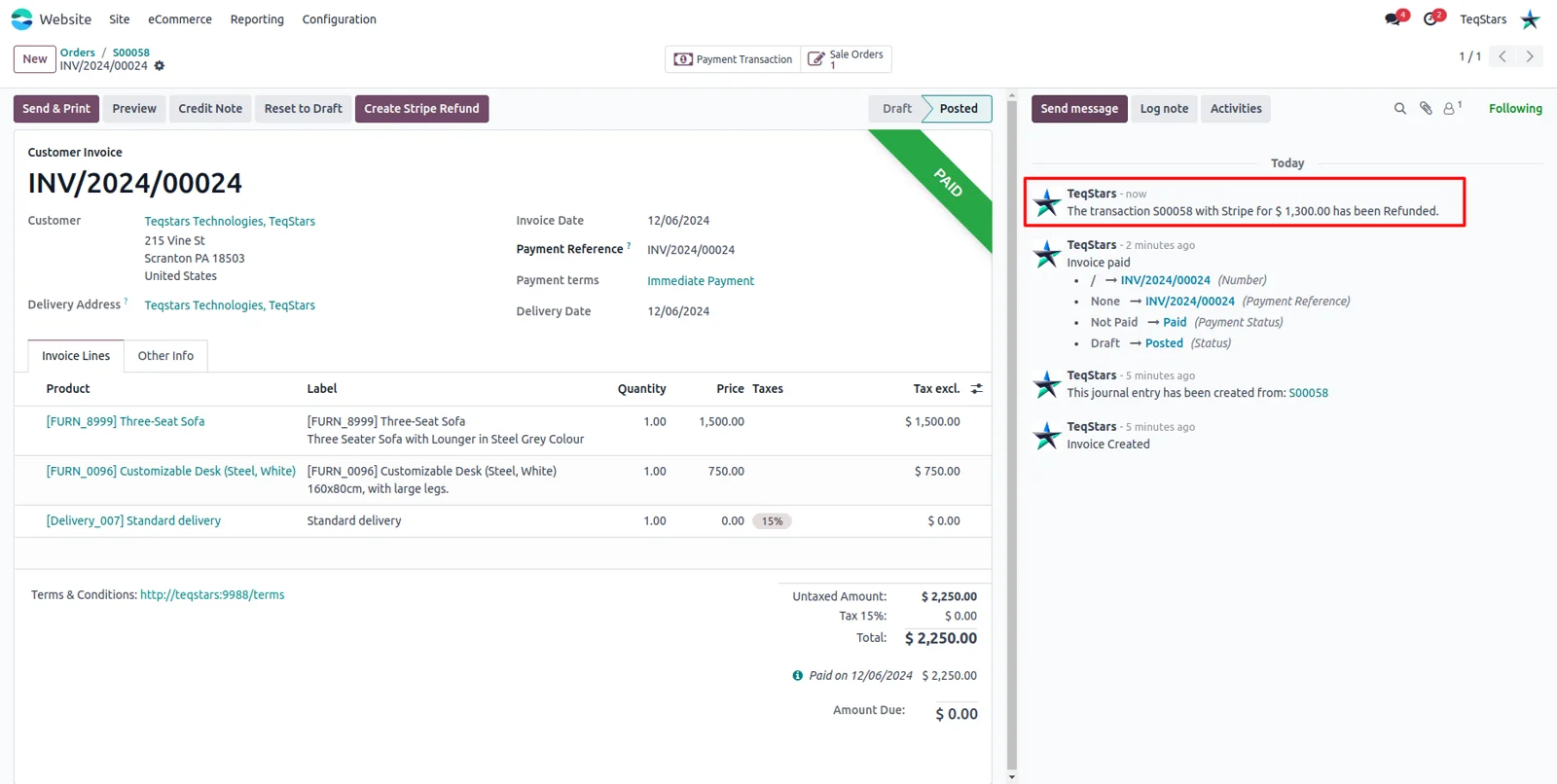Viewport: 1557px width, 784px height.
Task: Select the Invoice Lines tab
Action: [x=76, y=356]
